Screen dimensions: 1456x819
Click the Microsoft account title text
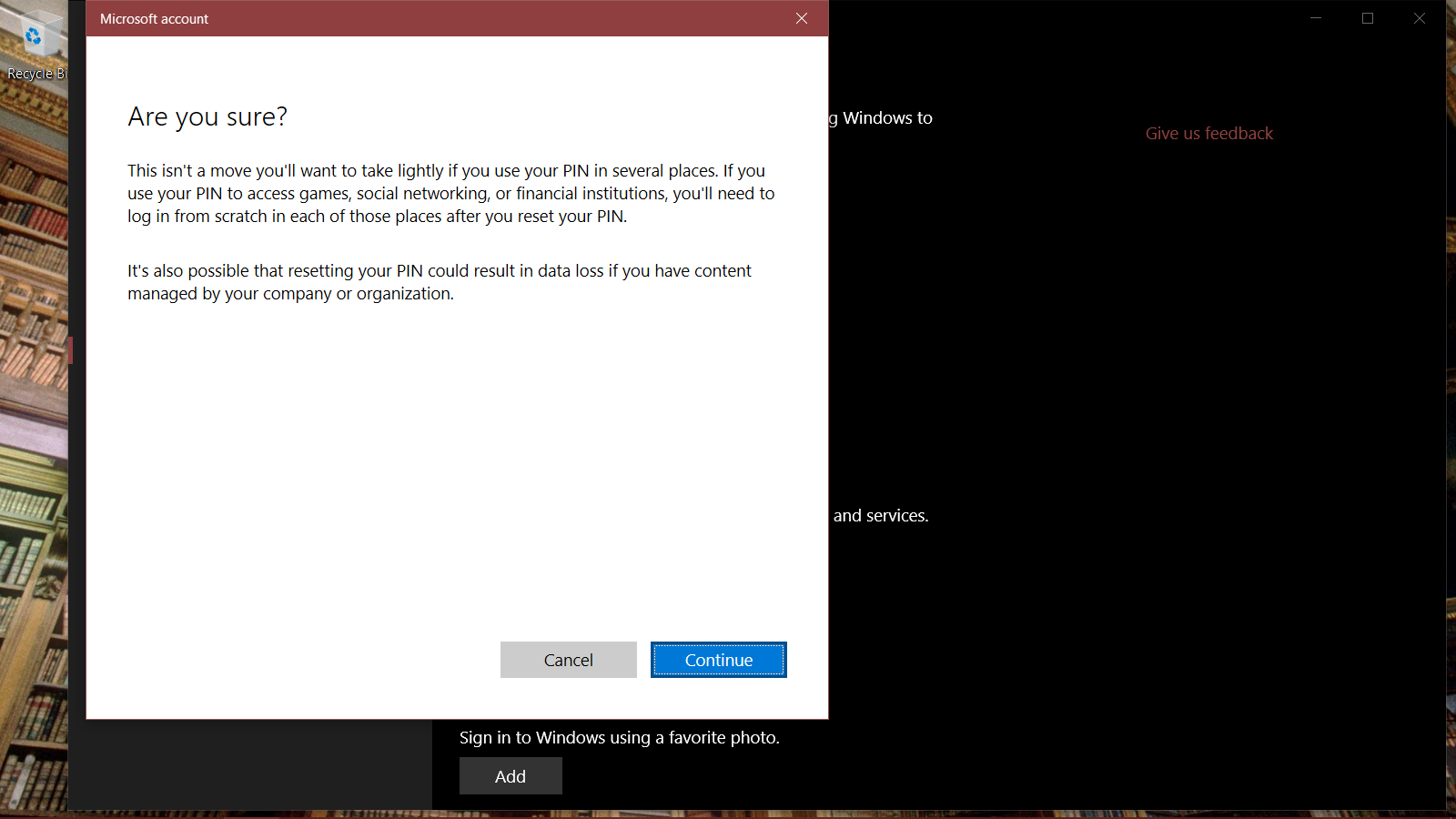(154, 18)
